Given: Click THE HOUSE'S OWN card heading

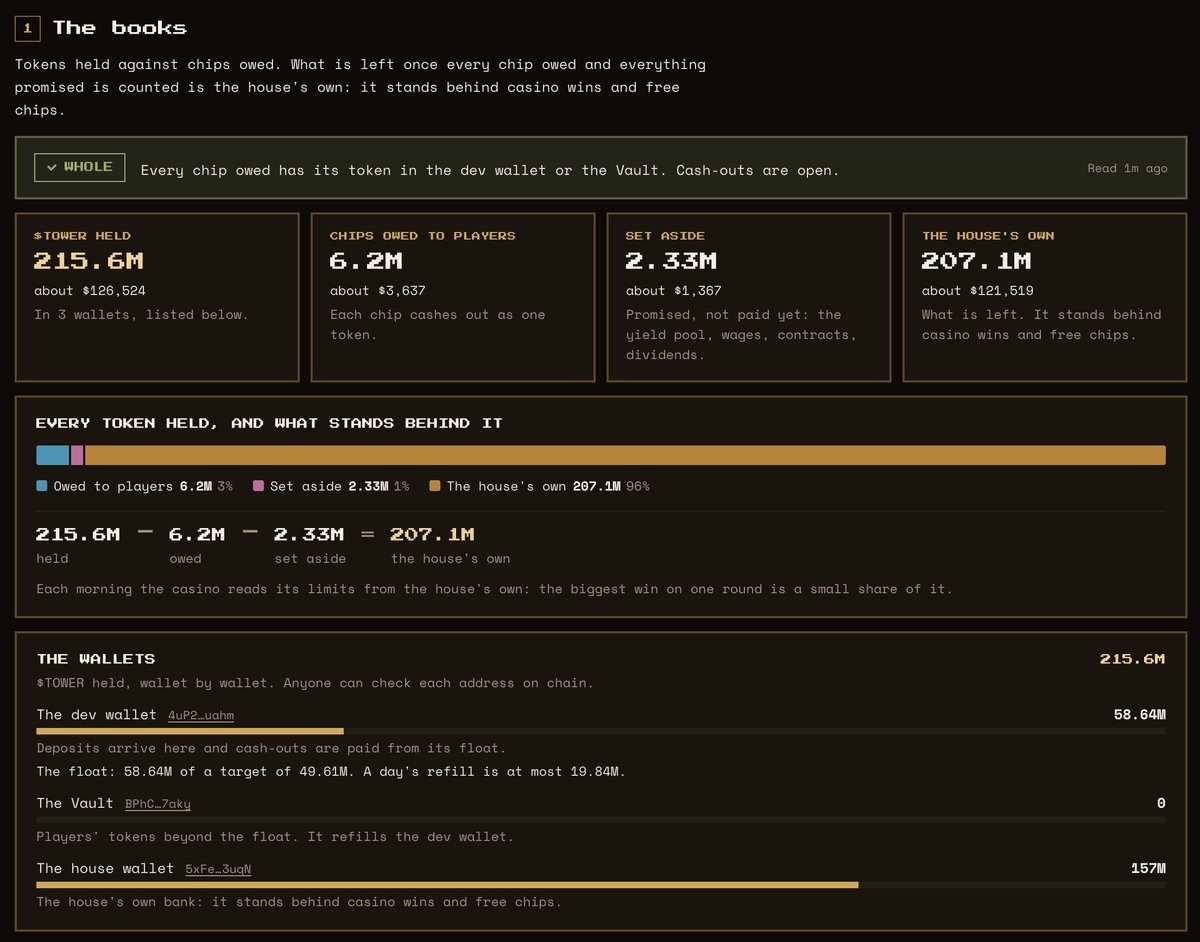Looking at the screenshot, I should pos(988,236).
